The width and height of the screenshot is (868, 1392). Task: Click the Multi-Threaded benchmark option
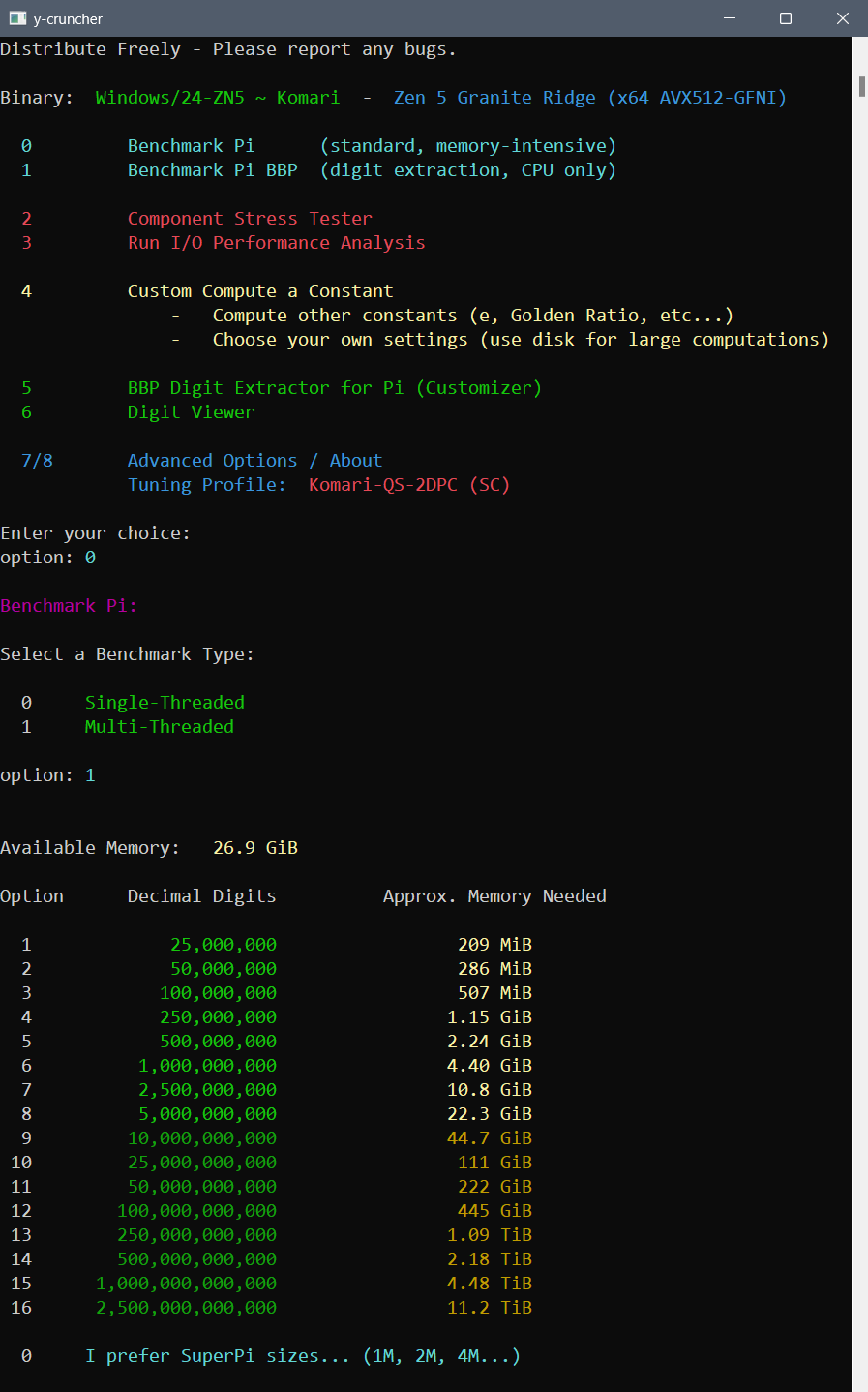(160, 727)
